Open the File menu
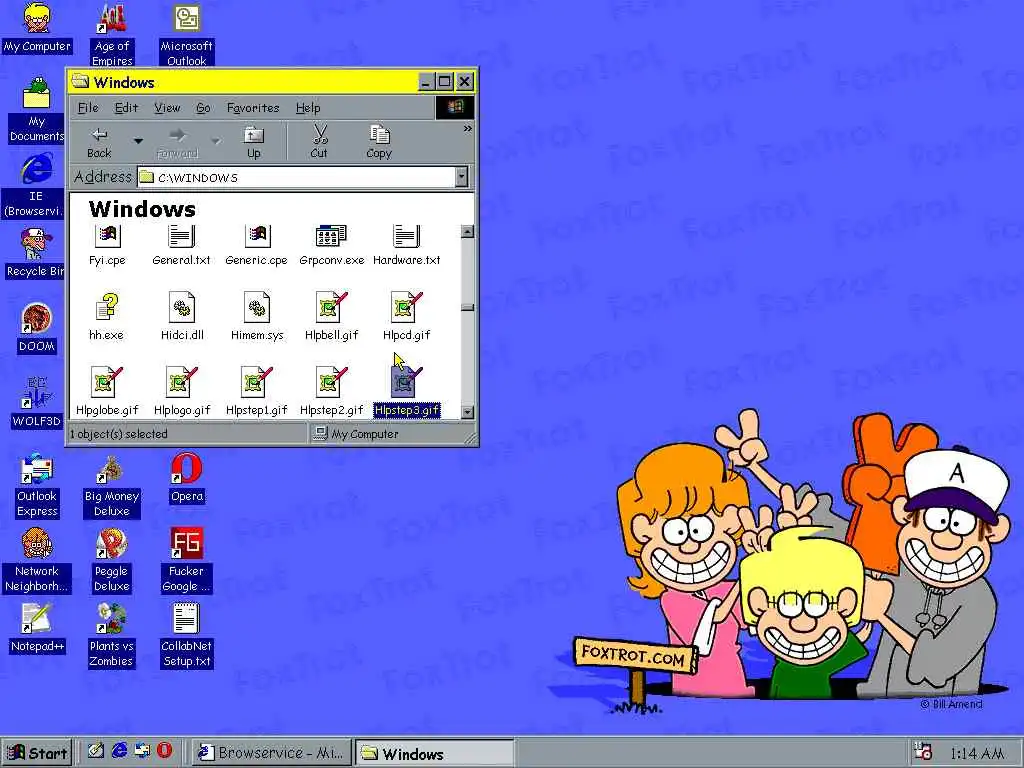This screenshot has height=768, width=1024. pyautogui.click(x=88, y=108)
